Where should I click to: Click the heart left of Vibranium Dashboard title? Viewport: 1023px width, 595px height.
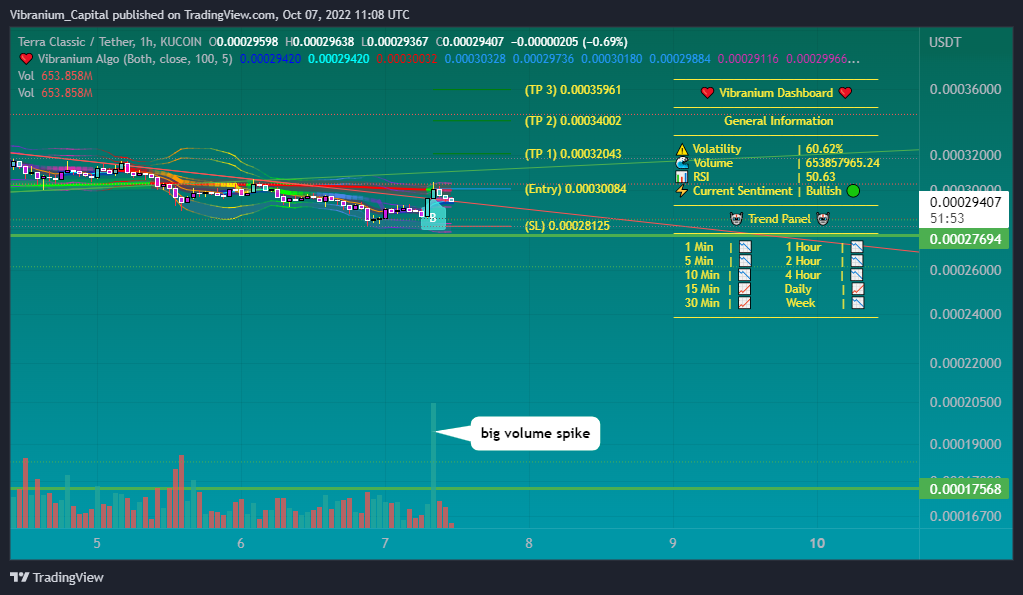(x=707, y=93)
